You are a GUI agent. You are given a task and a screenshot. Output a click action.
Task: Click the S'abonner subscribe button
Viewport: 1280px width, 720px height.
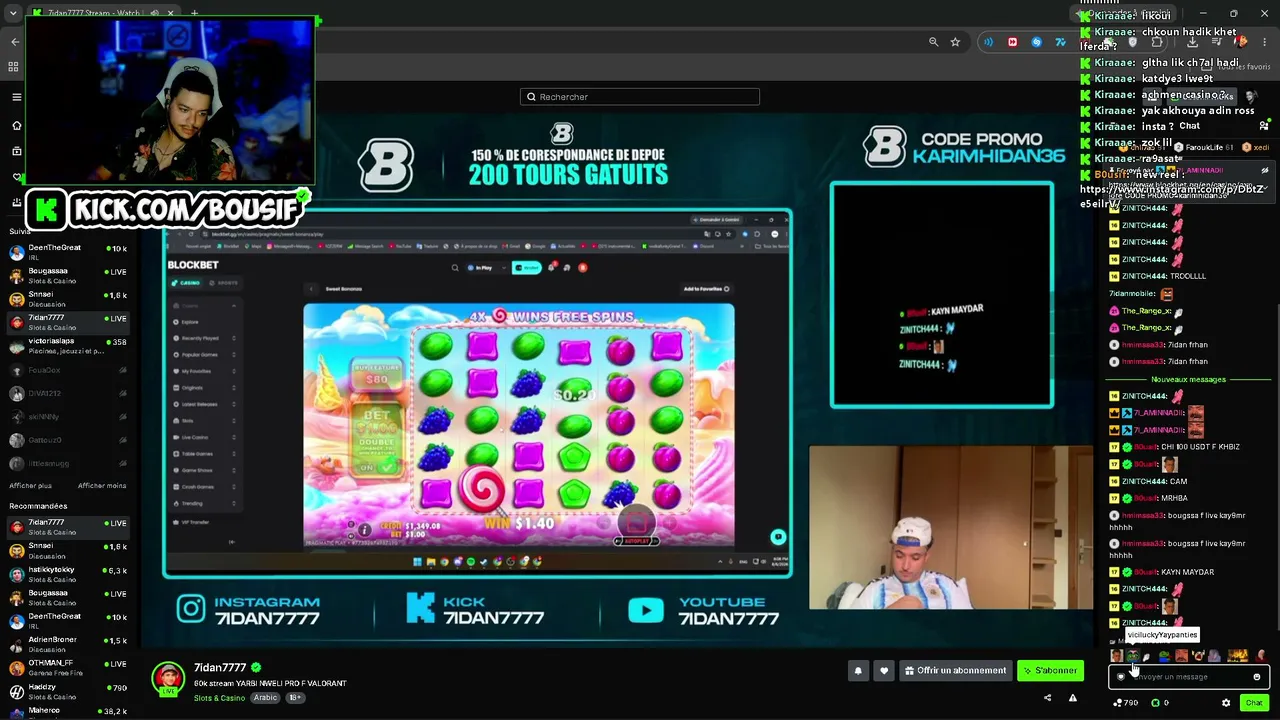[x=1050, y=671]
